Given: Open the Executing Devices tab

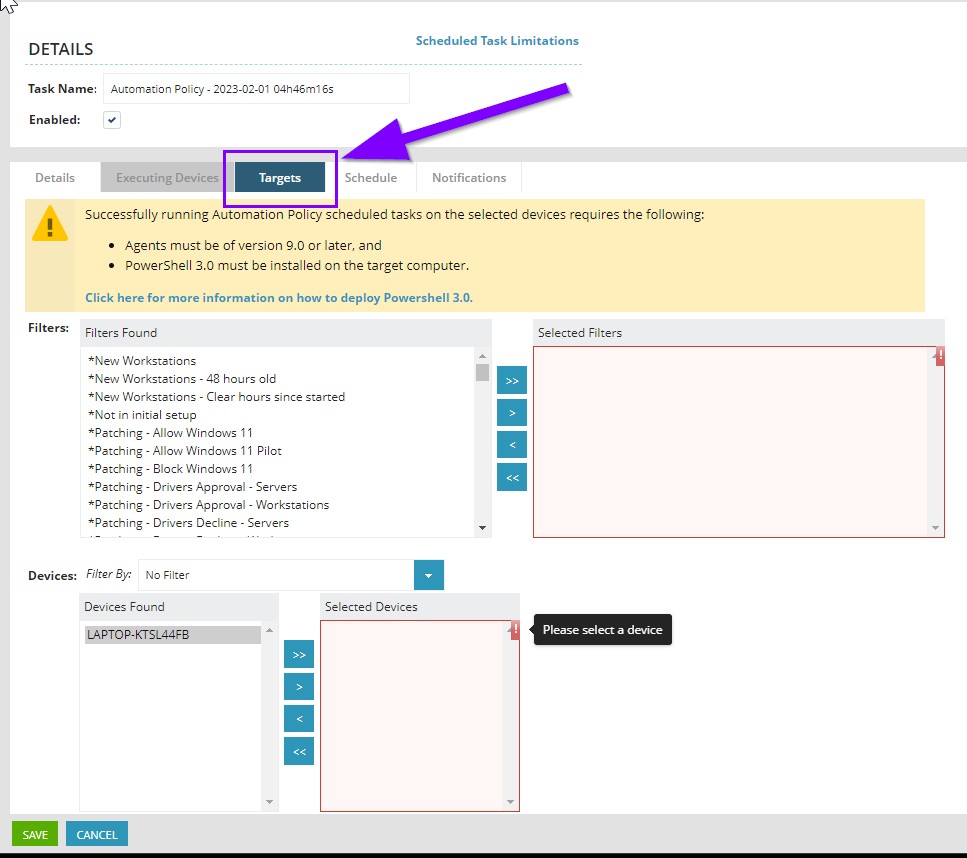Looking at the screenshot, I should tap(167, 178).
